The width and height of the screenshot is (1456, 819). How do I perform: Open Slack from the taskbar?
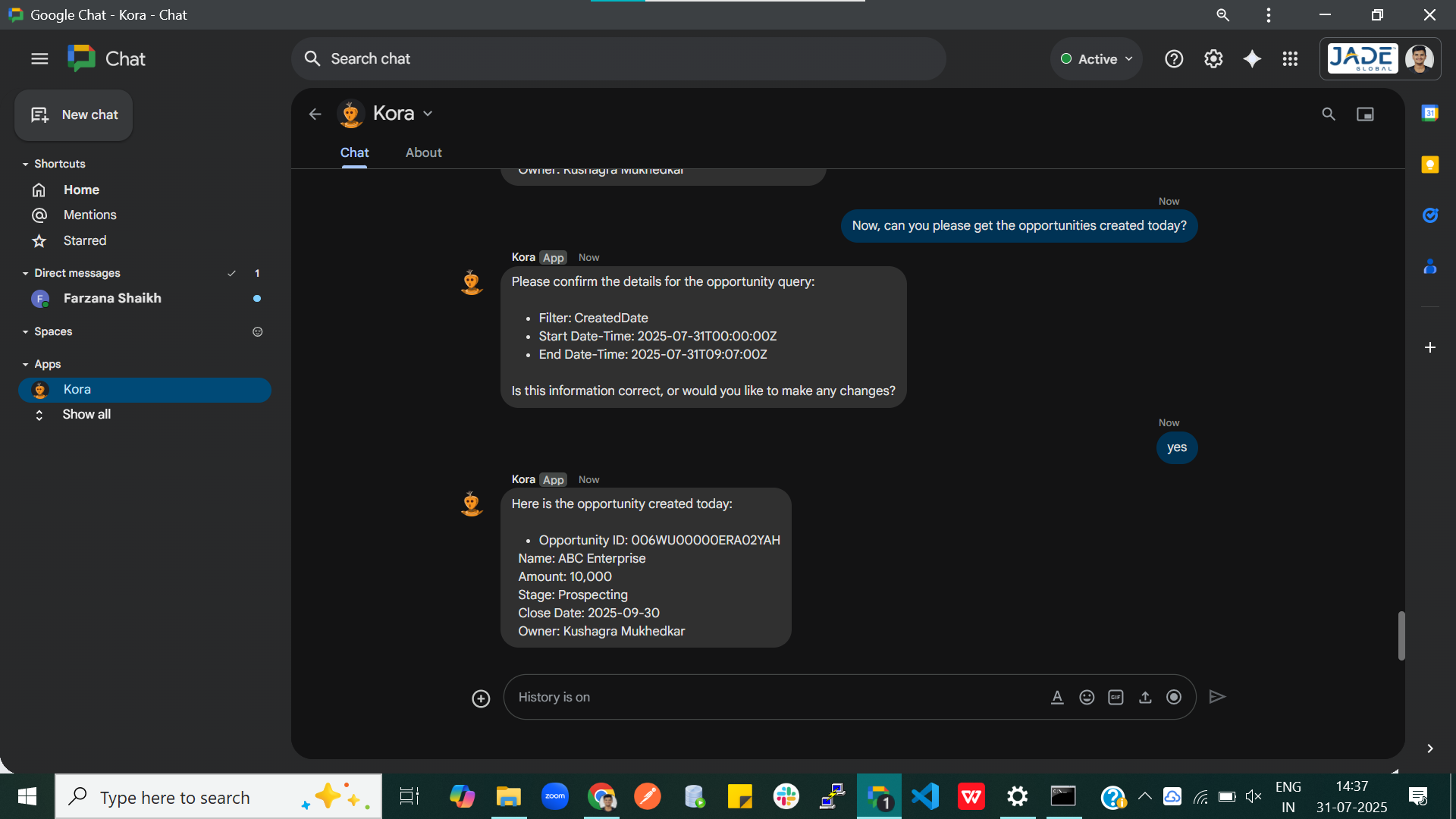[x=786, y=796]
